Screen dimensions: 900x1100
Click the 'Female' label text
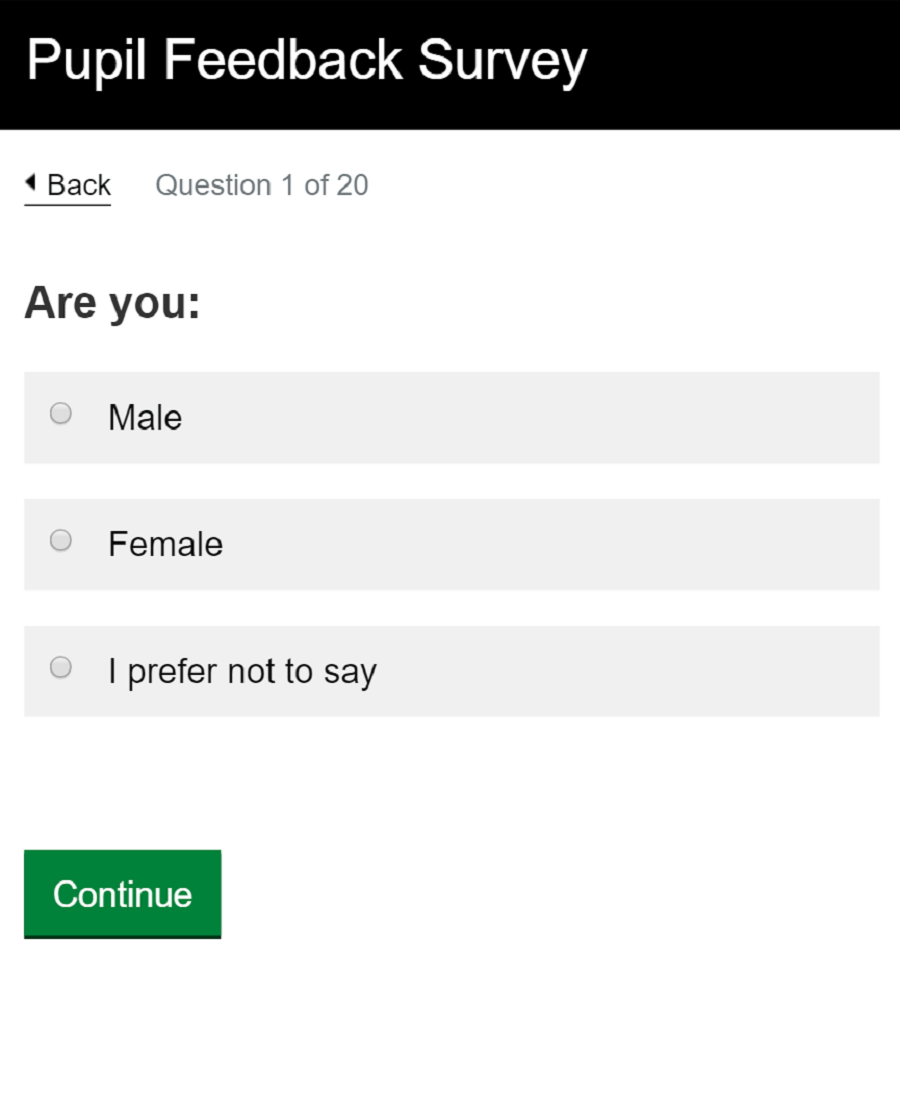[x=166, y=544]
